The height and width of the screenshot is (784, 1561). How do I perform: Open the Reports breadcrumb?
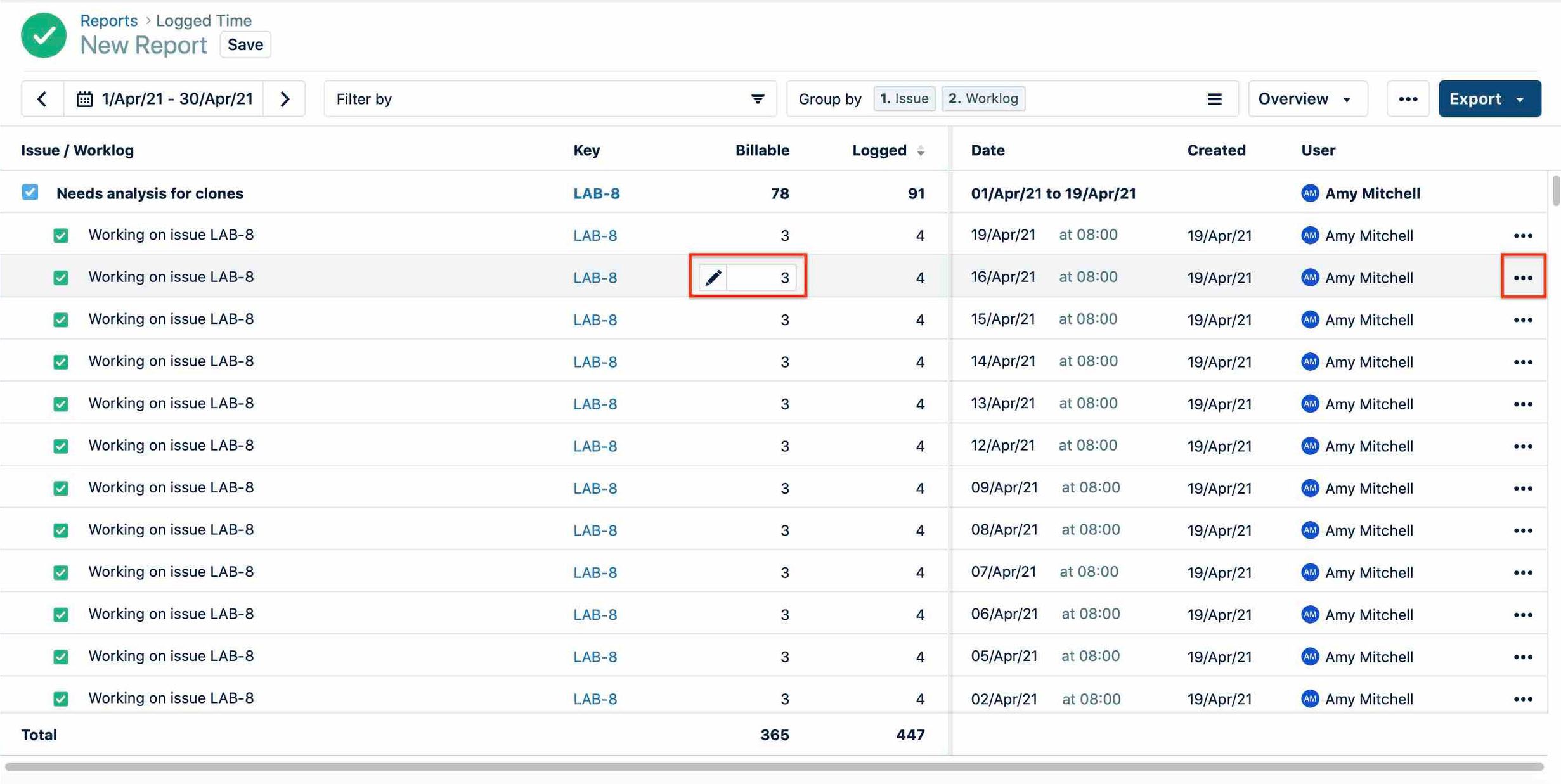[108, 20]
